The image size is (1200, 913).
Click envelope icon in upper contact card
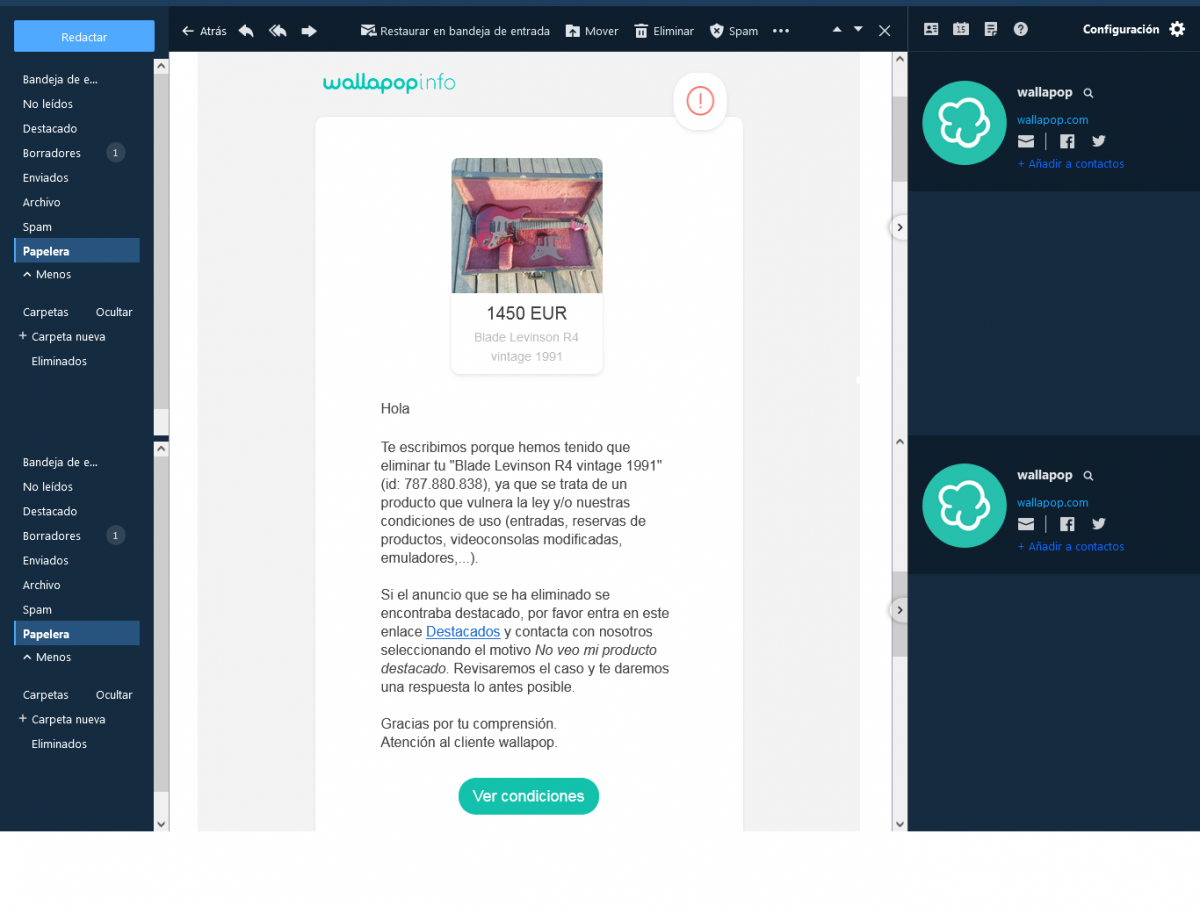pyautogui.click(x=1026, y=141)
